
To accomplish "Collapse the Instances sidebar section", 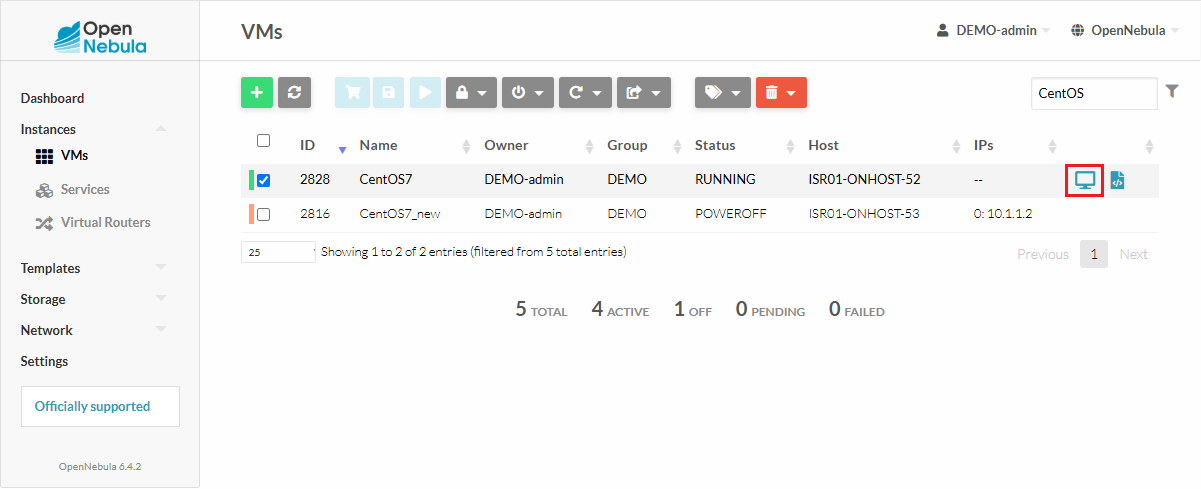I will [93, 129].
